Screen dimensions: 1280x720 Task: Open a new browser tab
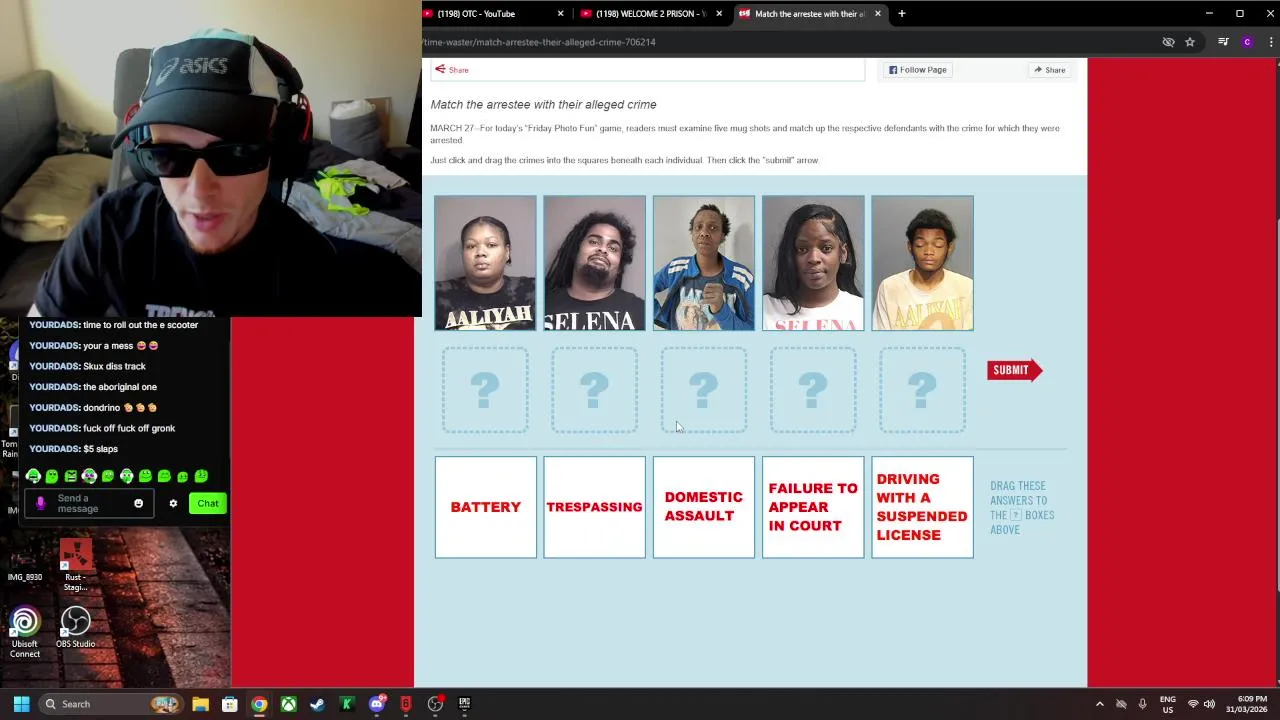point(901,14)
